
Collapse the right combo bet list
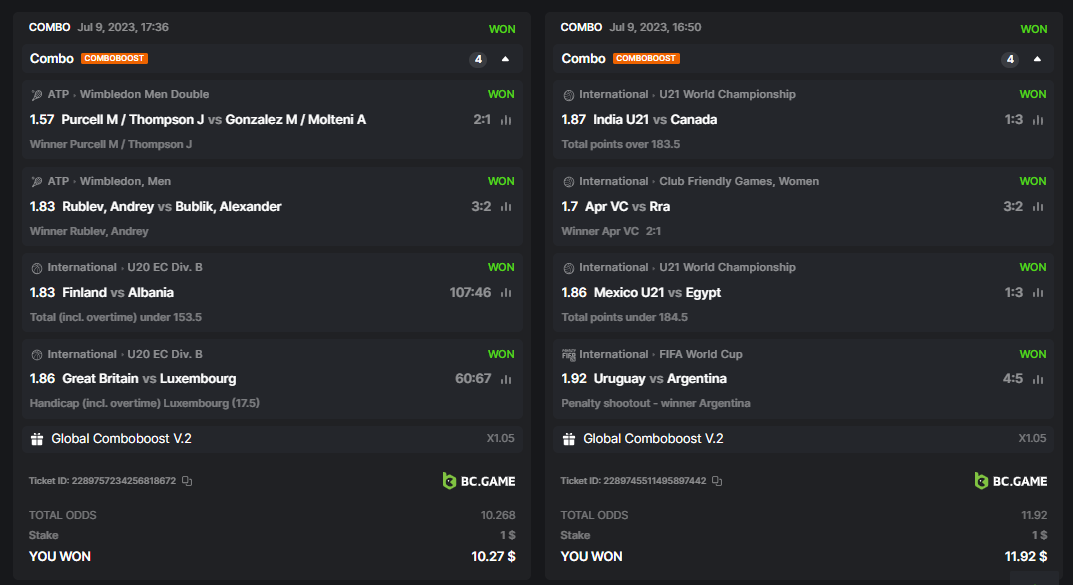(1037, 59)
